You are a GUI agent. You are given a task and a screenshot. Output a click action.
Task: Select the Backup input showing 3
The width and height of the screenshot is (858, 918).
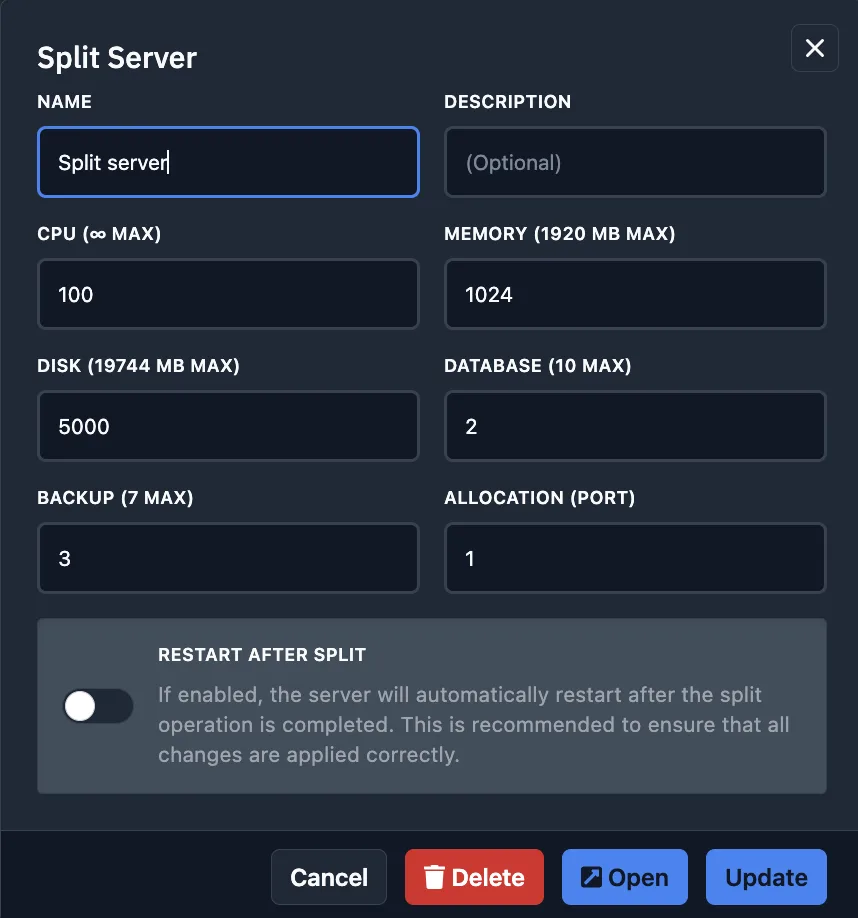point(228,557)
